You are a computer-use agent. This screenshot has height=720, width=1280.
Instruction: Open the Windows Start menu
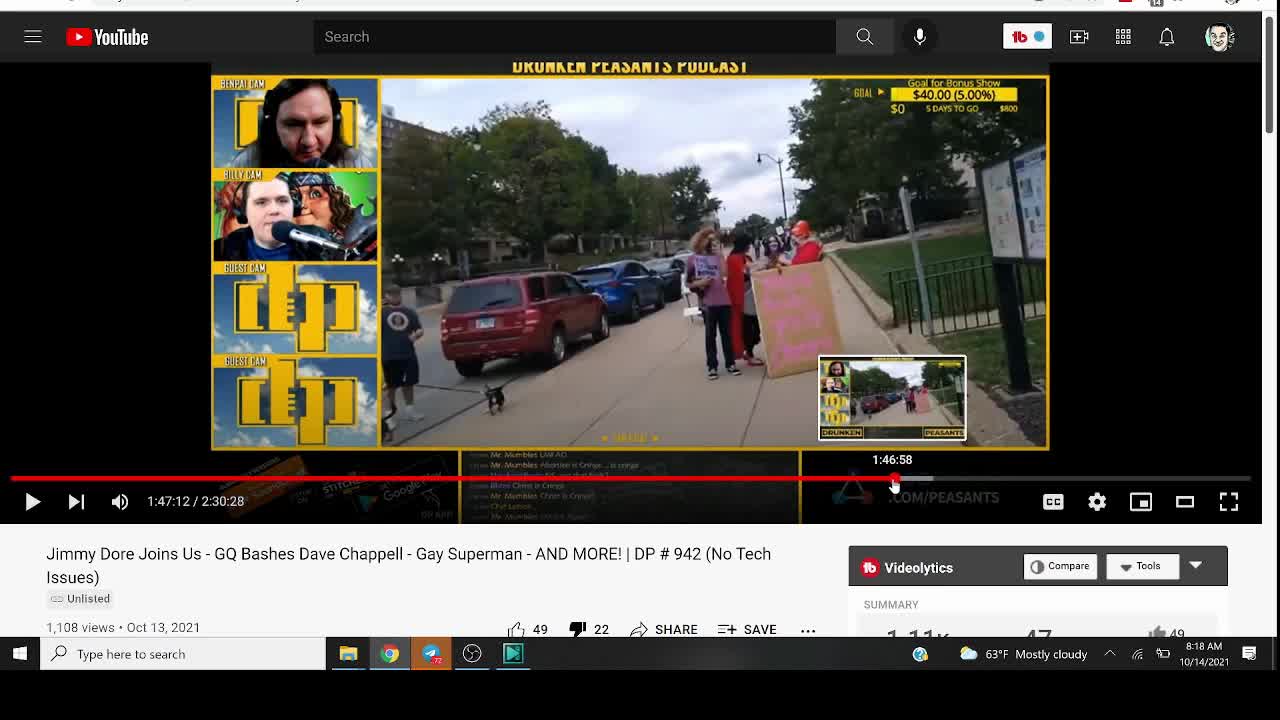(20, 654)
